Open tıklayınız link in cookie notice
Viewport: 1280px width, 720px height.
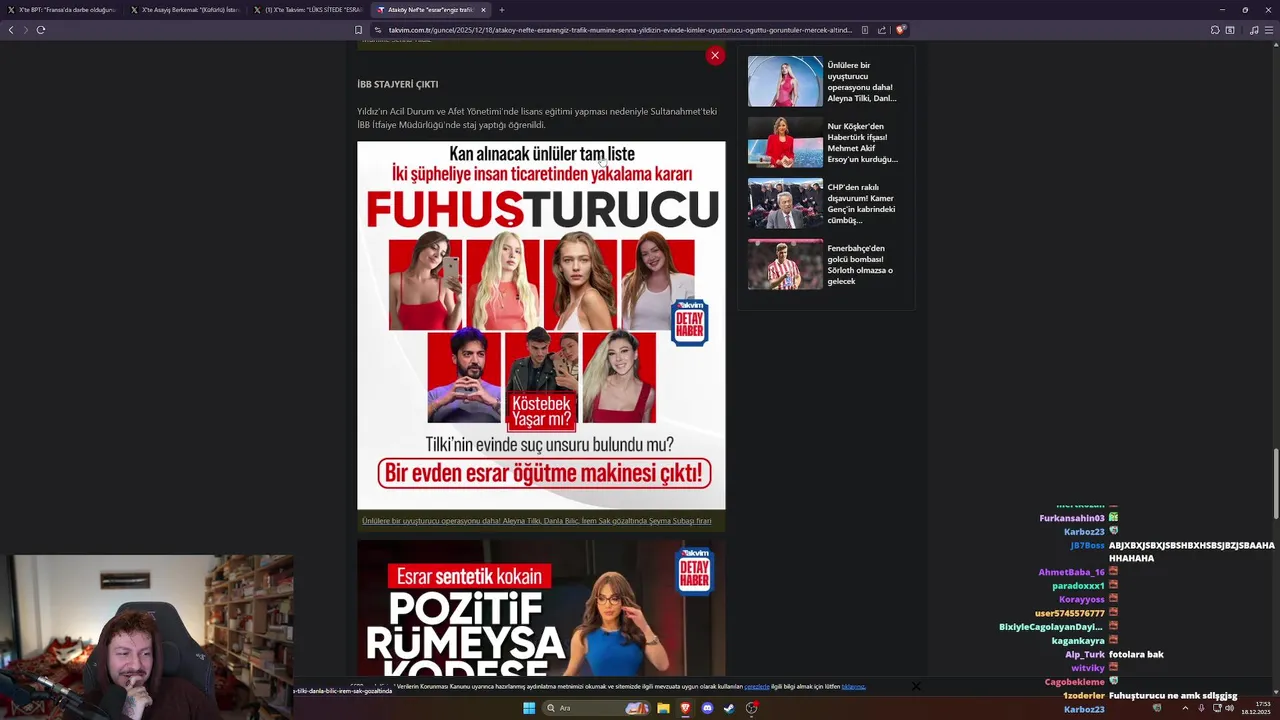(x=853, y=687)
